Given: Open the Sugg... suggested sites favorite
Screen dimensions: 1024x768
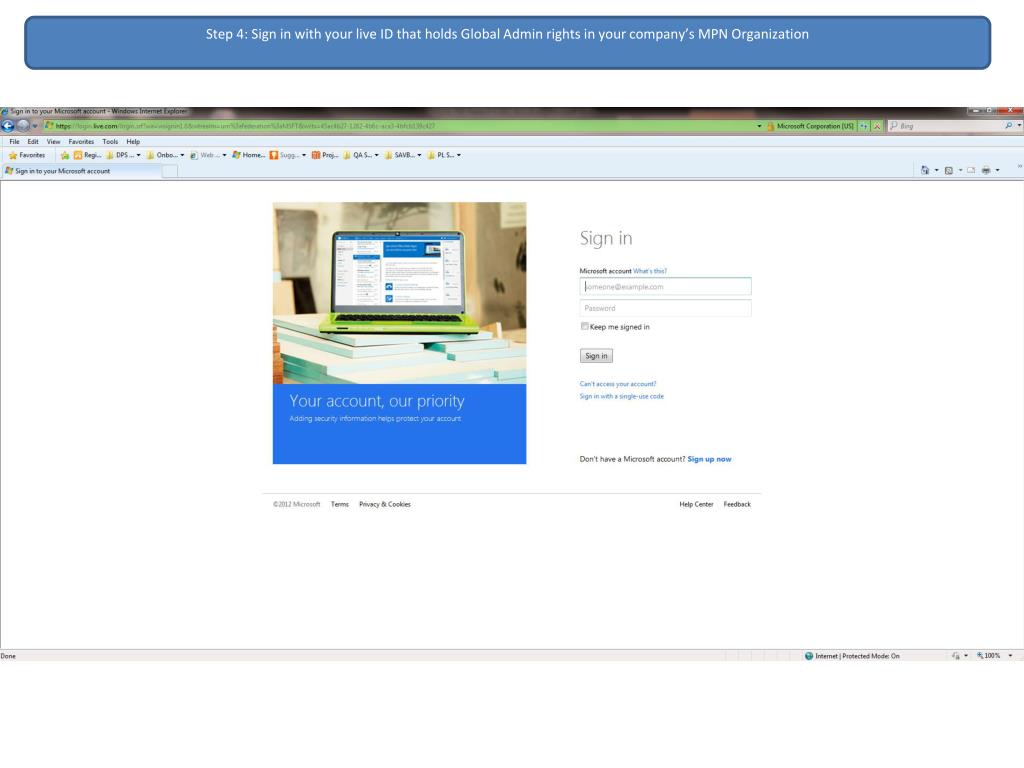Looking at the screenshot, I should pos(285,155).
